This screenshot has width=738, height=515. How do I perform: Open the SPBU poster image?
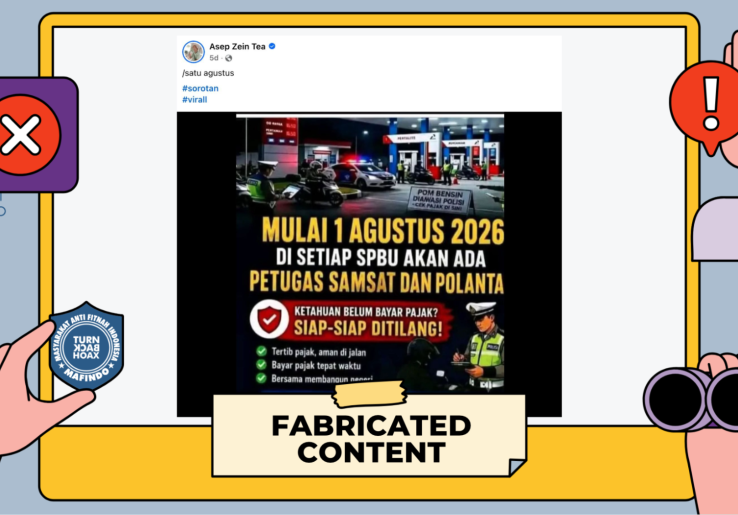pyautogui.click(x=370, y=254)
